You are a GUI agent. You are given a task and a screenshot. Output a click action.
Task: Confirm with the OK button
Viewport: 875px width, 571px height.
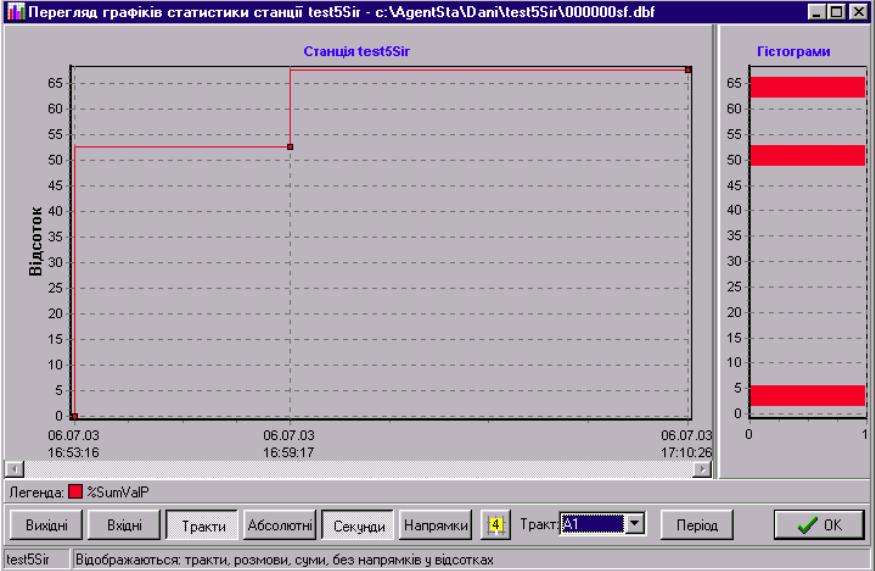(x=819, y=525)
